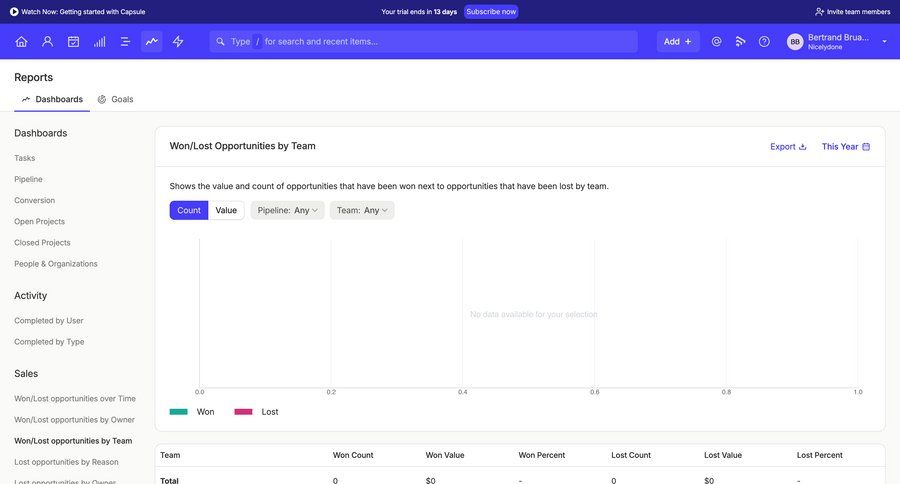This screenshot has height=484, width=900.
Task: Switch the chart to Value view
Action: click(226, 210)
